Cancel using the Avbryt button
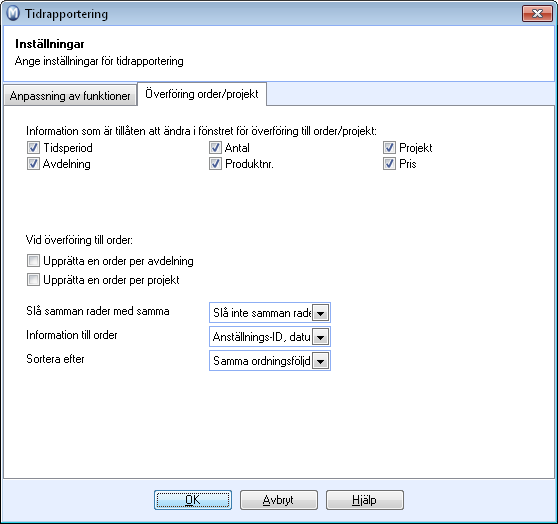This screenshot has width=558, height=524. pos(279,500)
